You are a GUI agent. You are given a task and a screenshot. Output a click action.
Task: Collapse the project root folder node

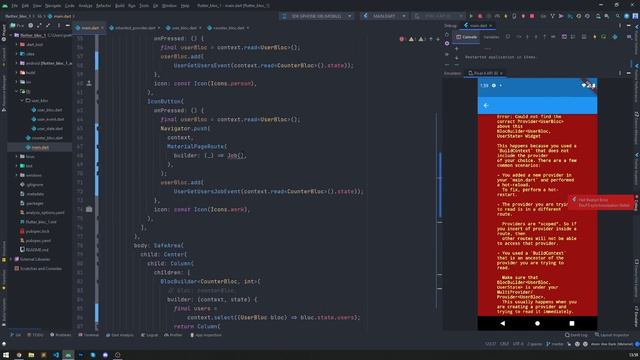(11, 35)
